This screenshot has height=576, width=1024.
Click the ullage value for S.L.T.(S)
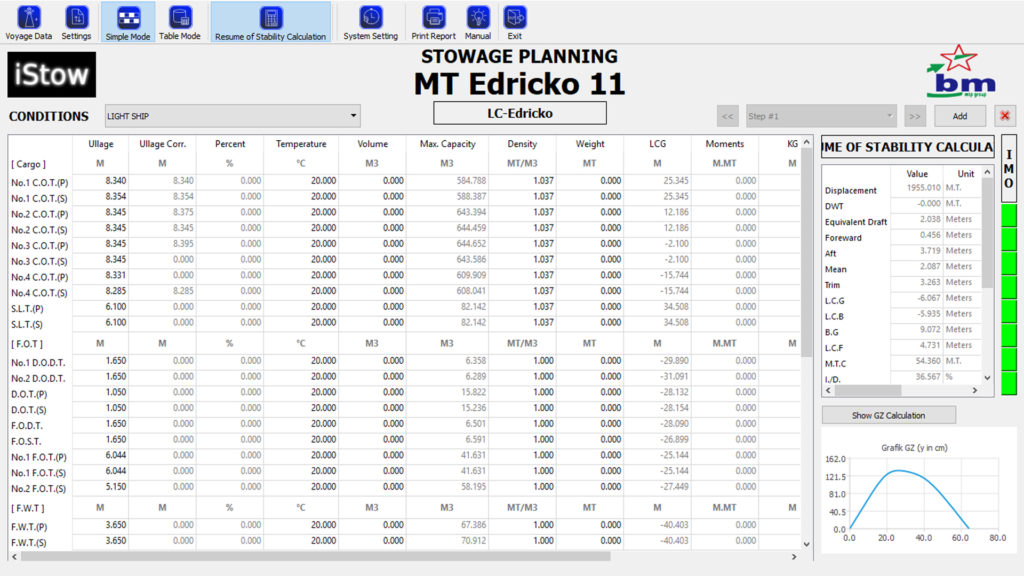pos(101,322)
